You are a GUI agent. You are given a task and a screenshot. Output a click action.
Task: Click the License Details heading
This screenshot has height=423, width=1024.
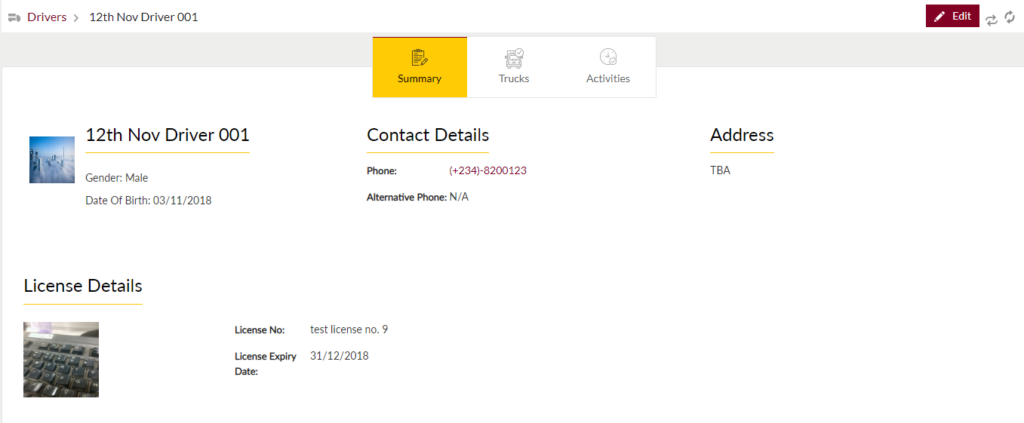(83, 286)
